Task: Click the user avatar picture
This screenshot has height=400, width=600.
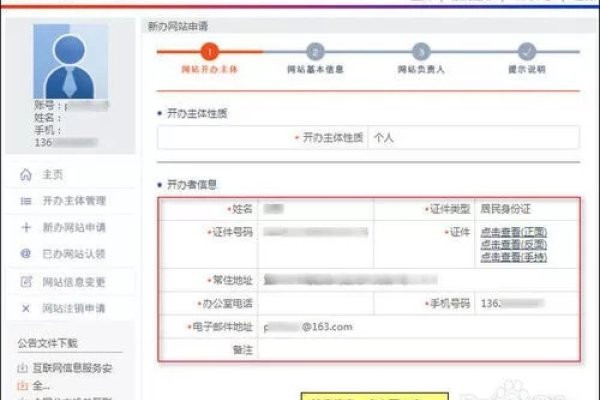Action: coord(70,62)
